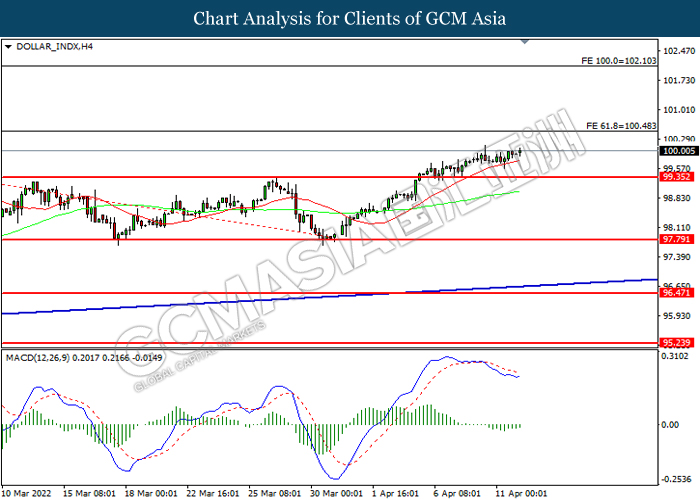The width and height of the screenshot is (700, 500).
Task: Click the 101.730 price axis value
Action: pyautogui.click(x=679, y=80)
